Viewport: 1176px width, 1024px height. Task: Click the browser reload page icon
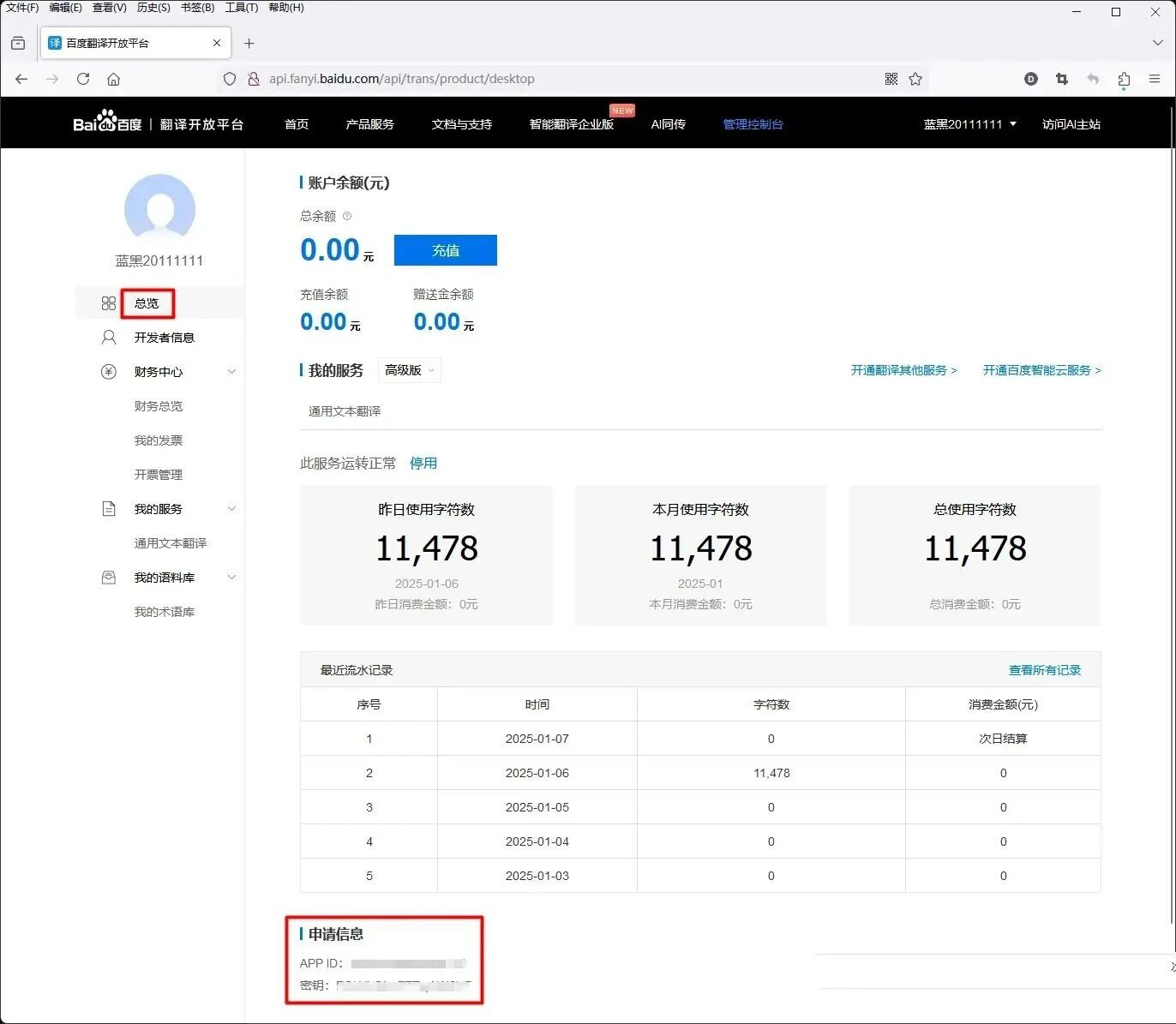tap(83, 79)
